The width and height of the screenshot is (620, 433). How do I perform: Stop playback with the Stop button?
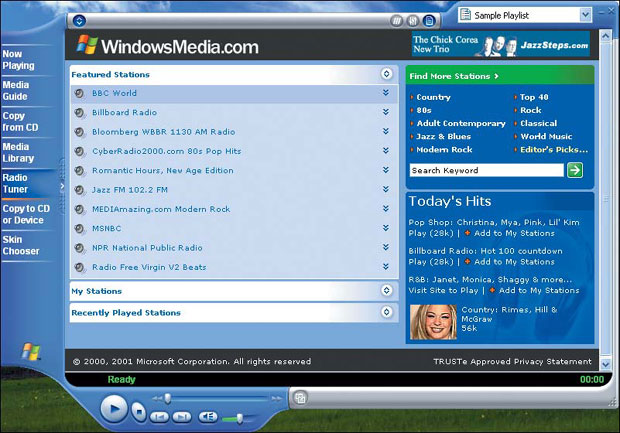pyautogui.click(x=139, y=412)
